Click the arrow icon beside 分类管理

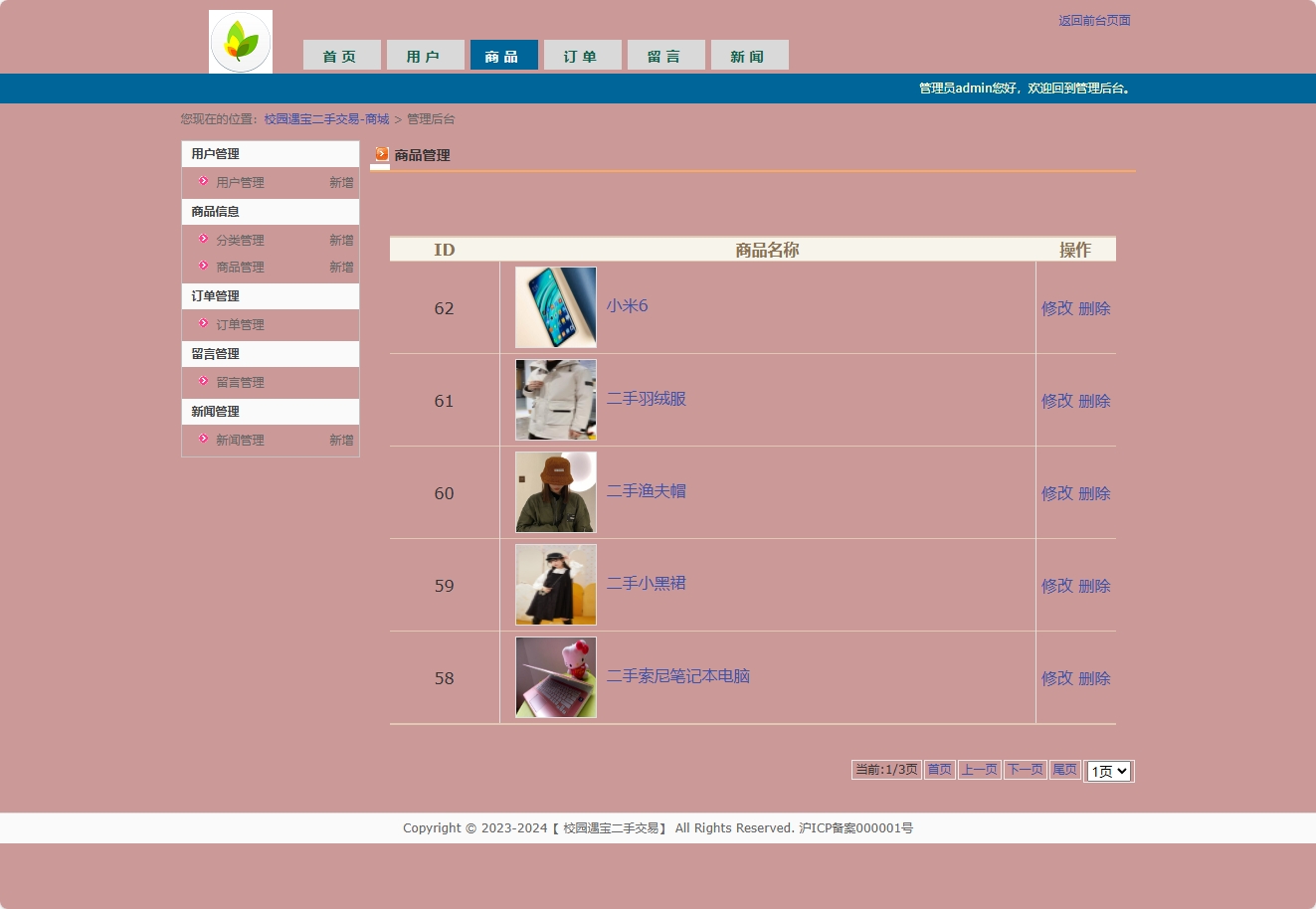click(202, 240)
